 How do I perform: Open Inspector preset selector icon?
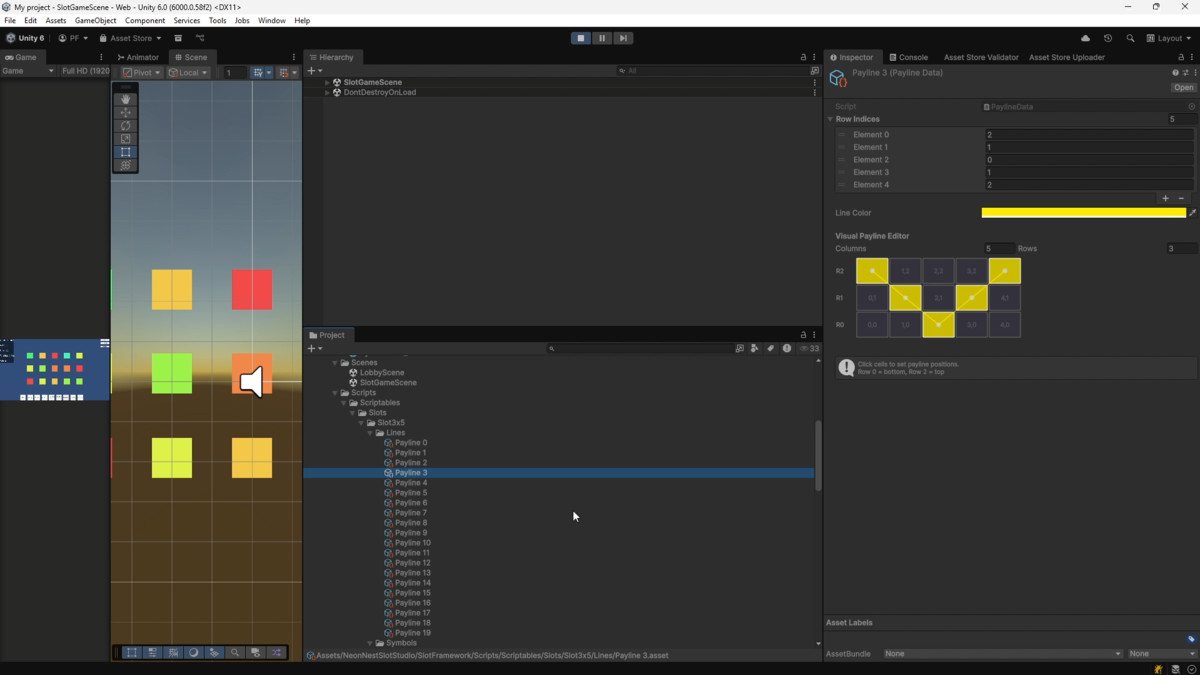1185,72
